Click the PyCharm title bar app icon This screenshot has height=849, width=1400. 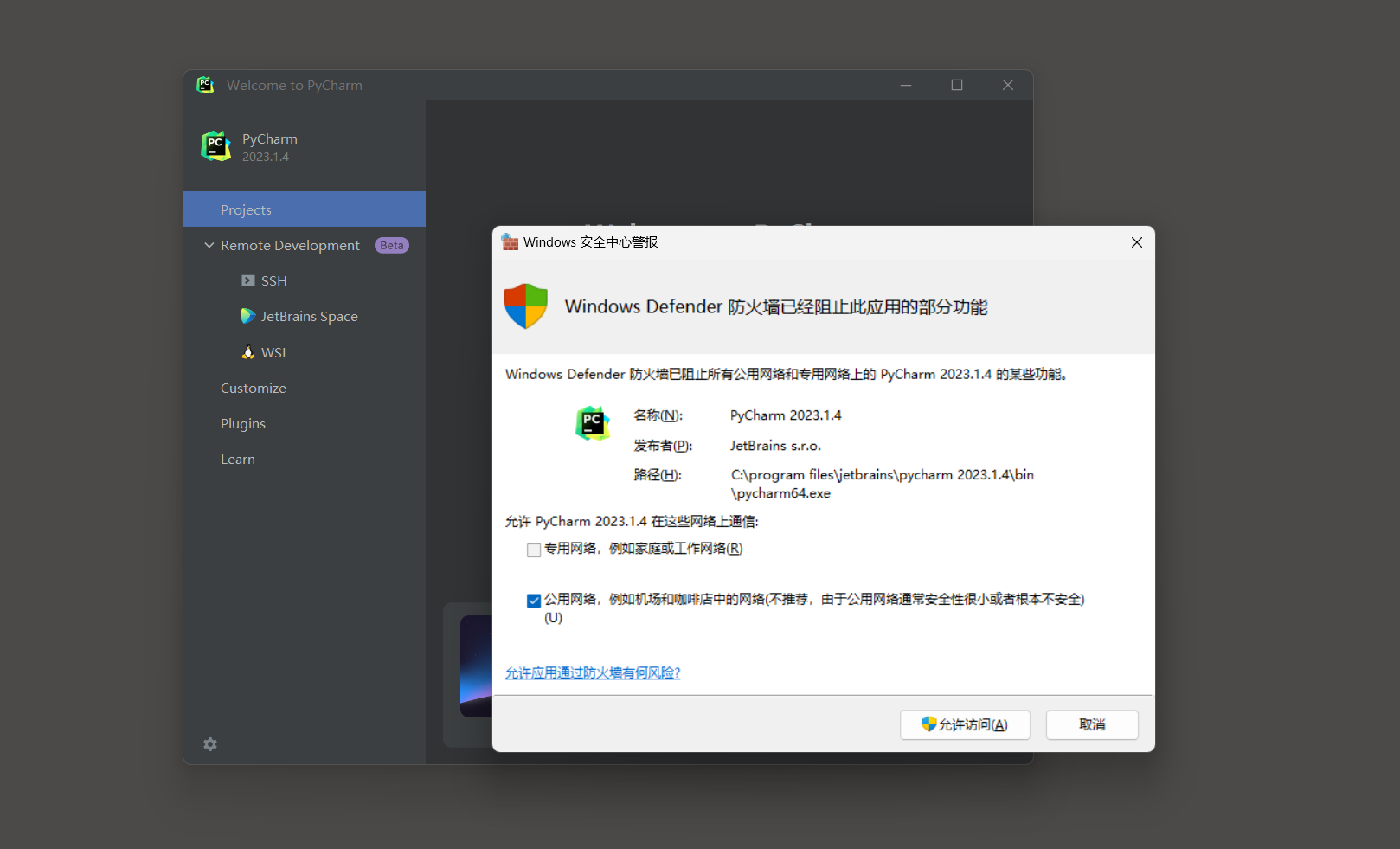[205, 85]
